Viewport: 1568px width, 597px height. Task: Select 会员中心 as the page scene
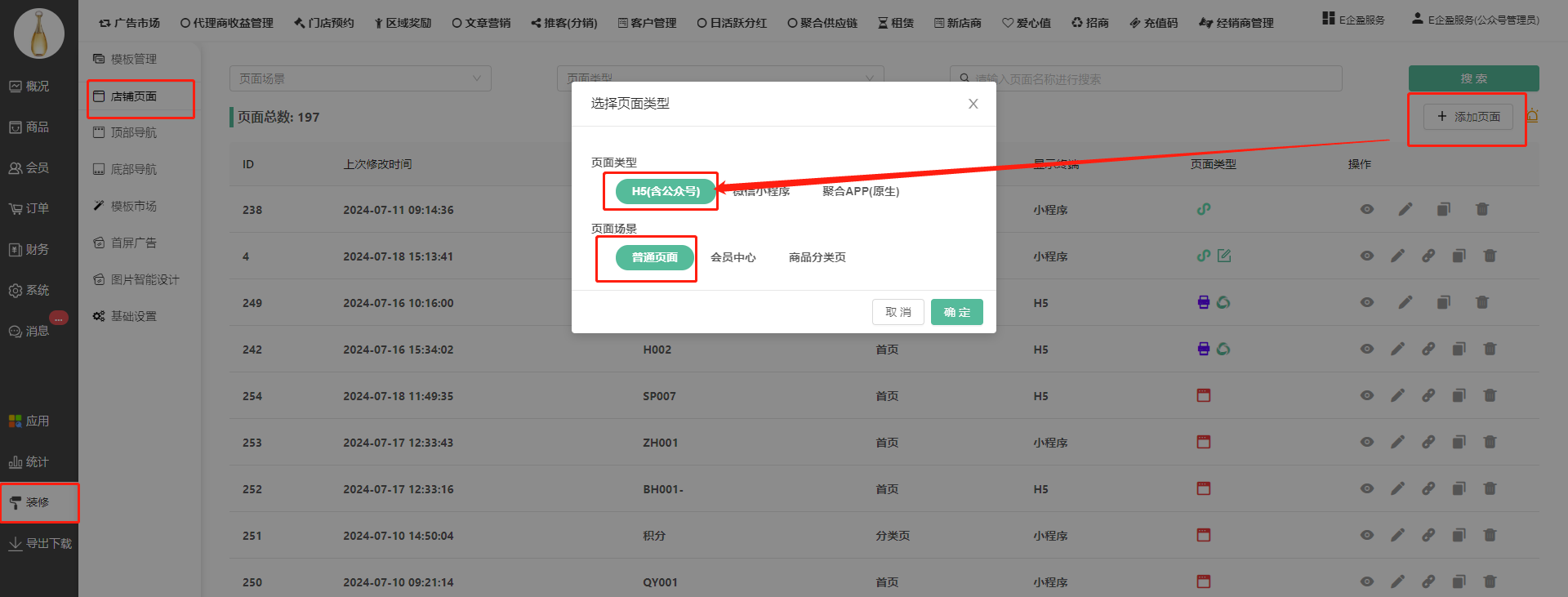coord(733,257)
